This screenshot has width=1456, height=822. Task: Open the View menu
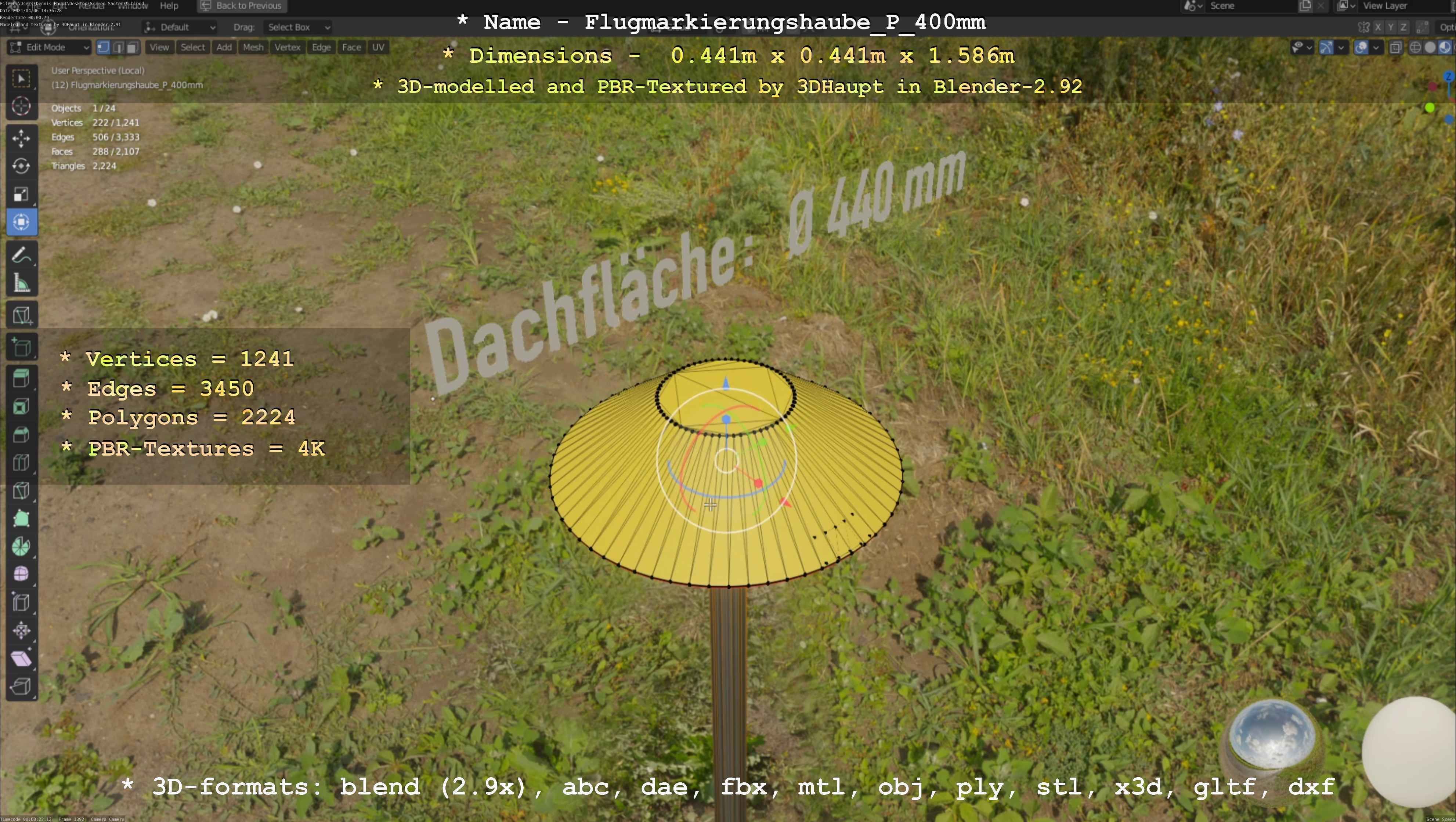(x=159, y=47)
